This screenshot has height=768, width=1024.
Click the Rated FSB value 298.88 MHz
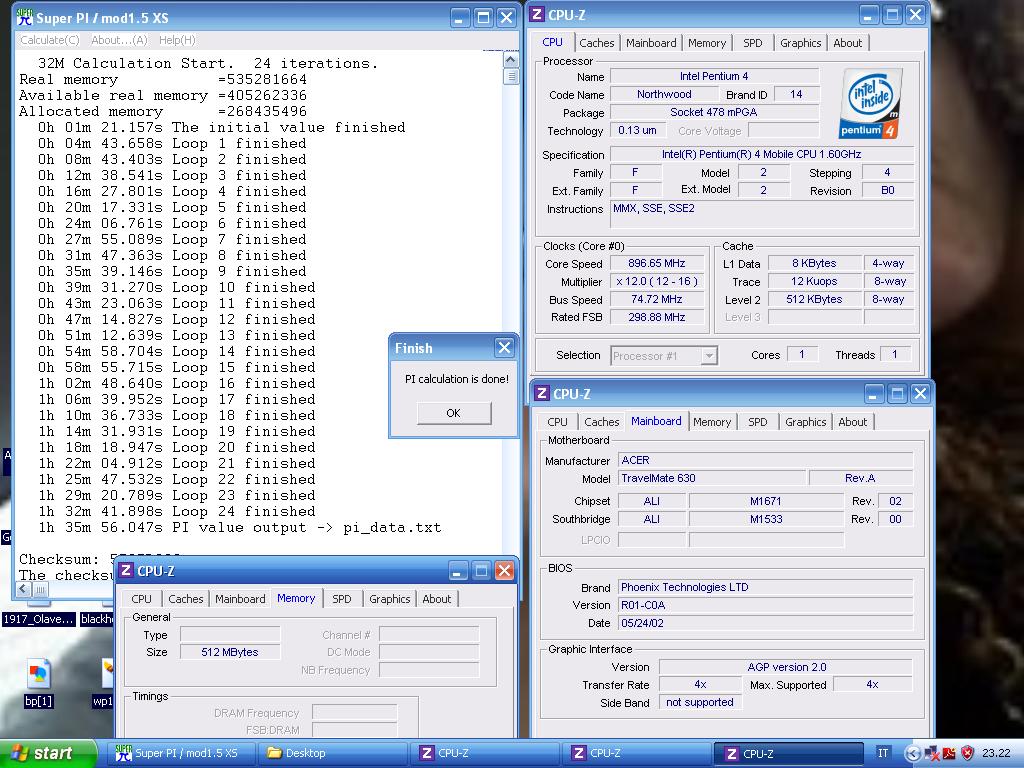pos(656,317)
